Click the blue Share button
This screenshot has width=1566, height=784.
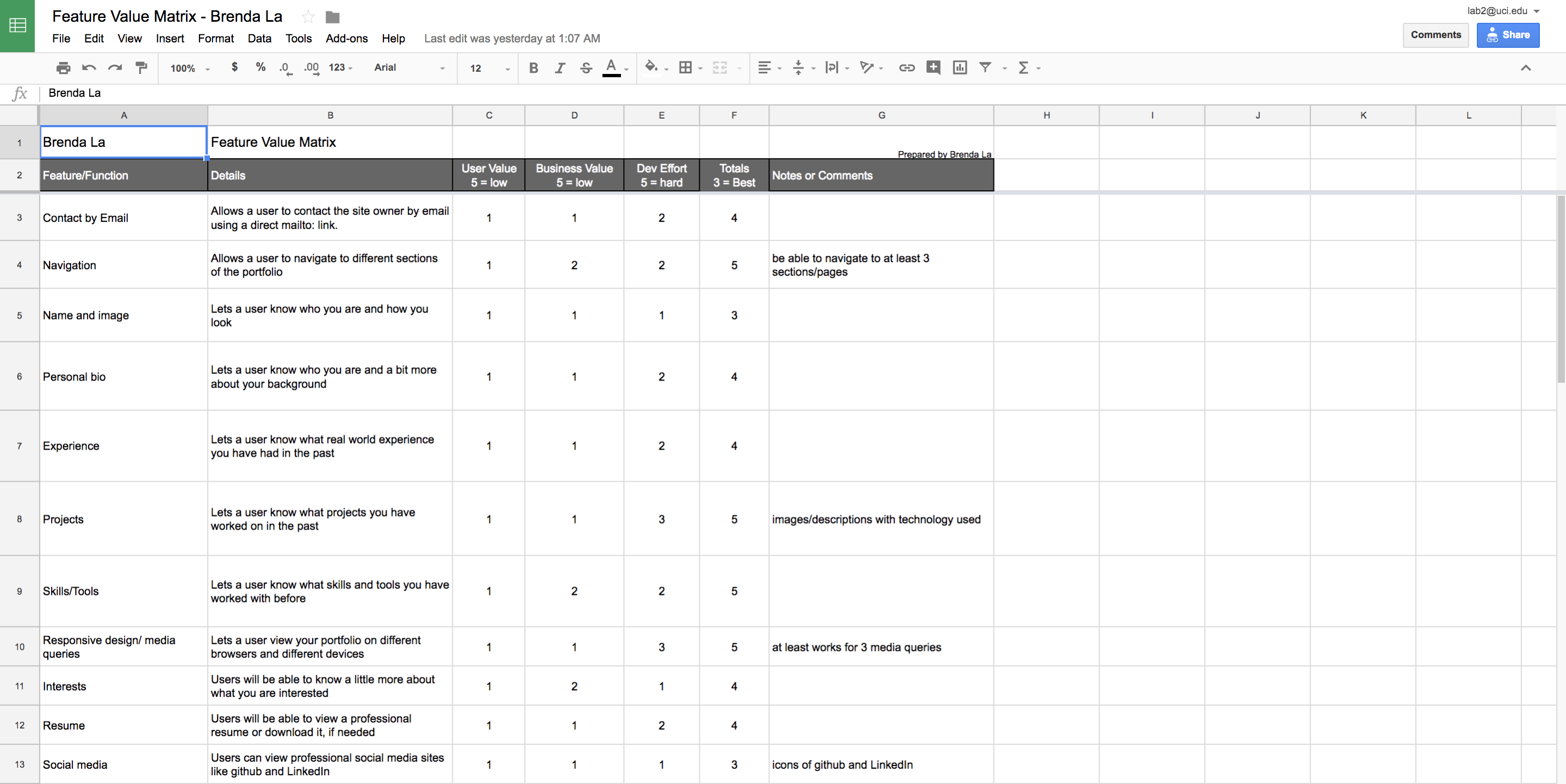(1508, 35)
